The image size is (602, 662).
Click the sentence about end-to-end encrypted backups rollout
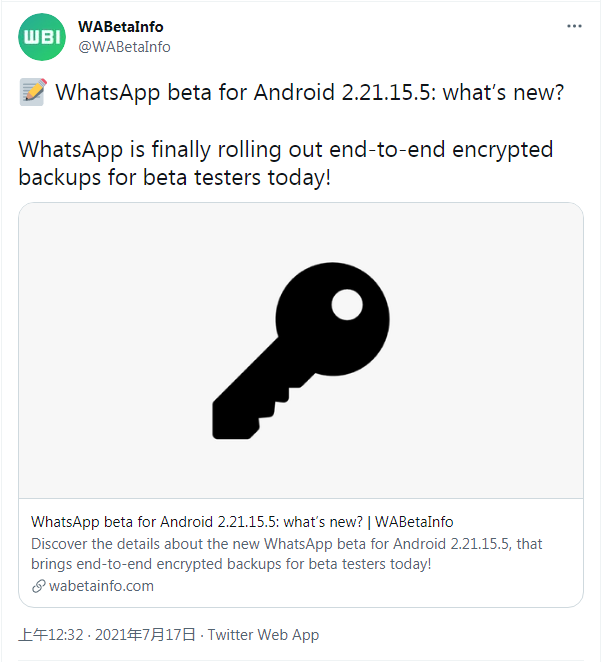[285, 163]
